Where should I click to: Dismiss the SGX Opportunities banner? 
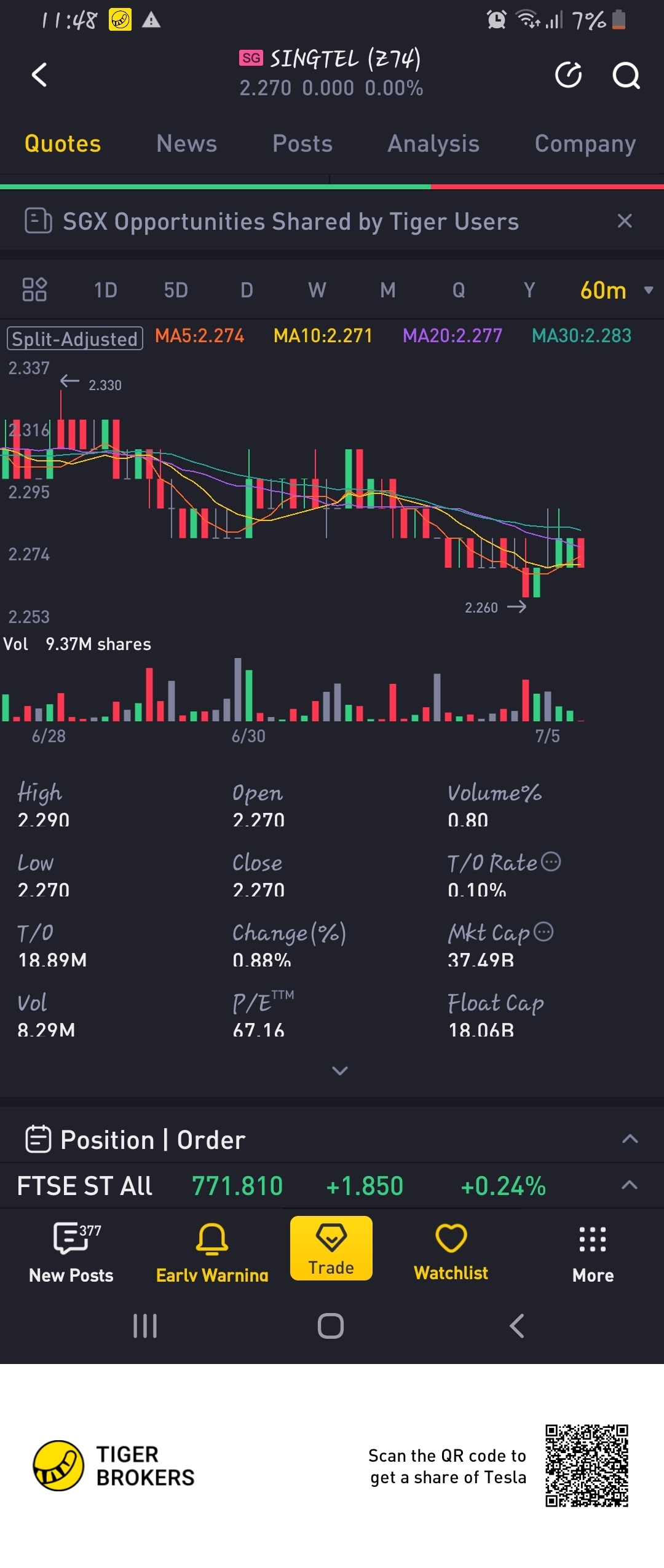click(x=625, y=221)
